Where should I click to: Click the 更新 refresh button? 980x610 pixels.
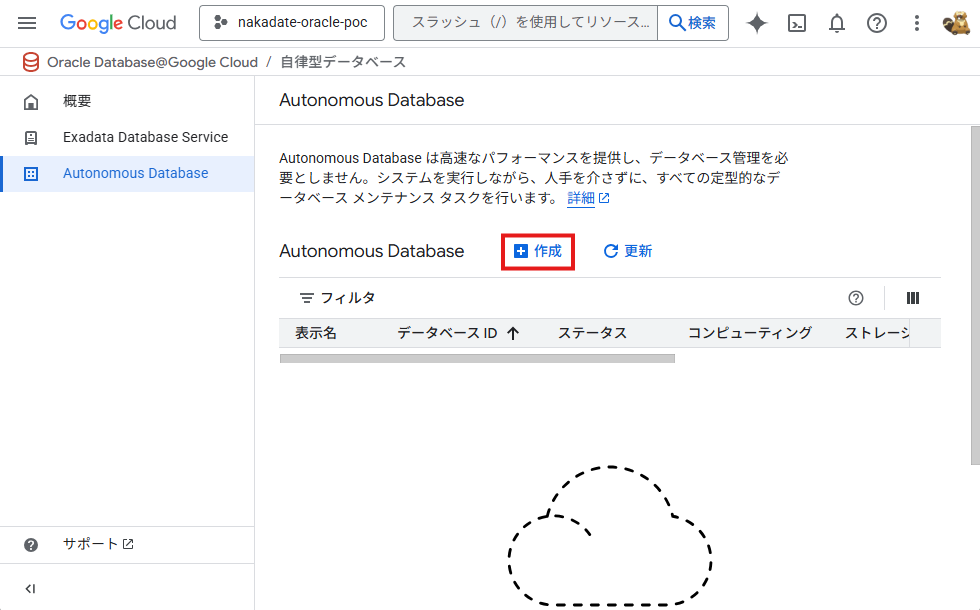pos(628,252)
